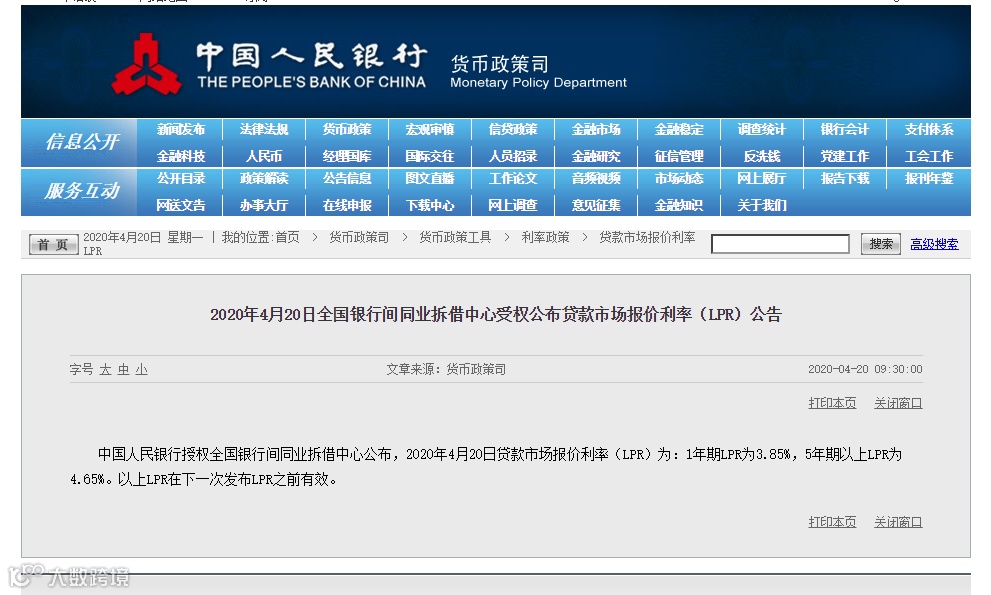
Task: Click 关闭窗口 above the article text
Action: pos(898,403)
